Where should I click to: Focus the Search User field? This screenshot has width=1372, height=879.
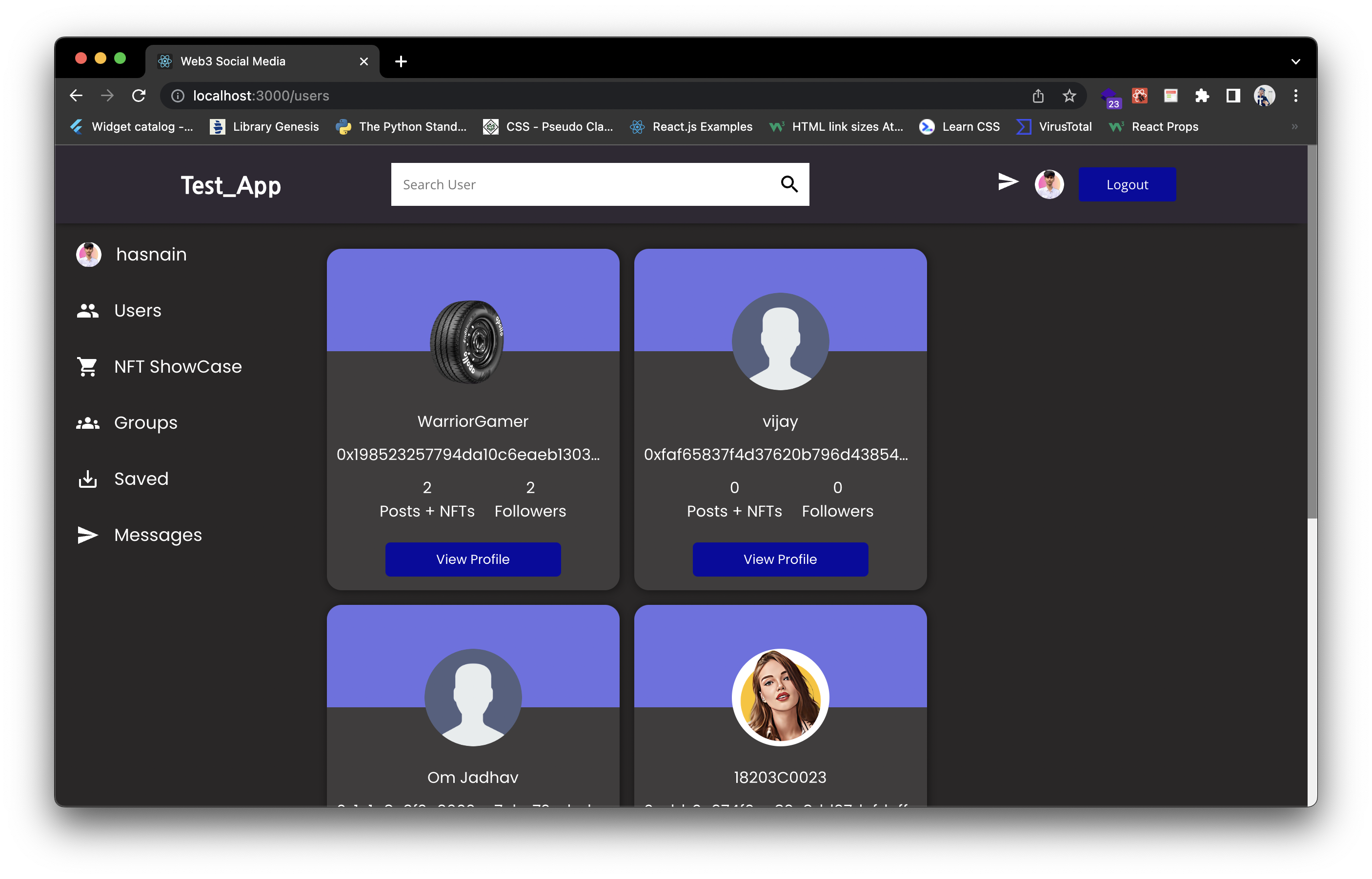pyautogui.click(x=583, y=184)
